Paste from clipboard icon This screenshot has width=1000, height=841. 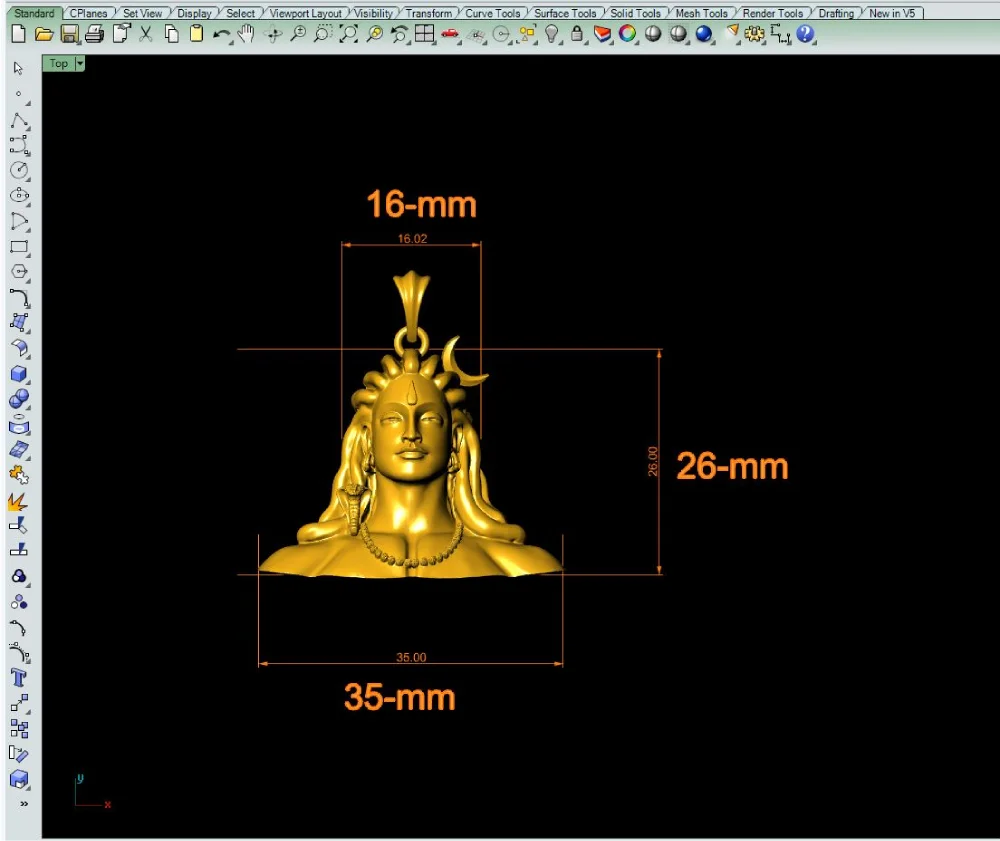pos(196,34)
